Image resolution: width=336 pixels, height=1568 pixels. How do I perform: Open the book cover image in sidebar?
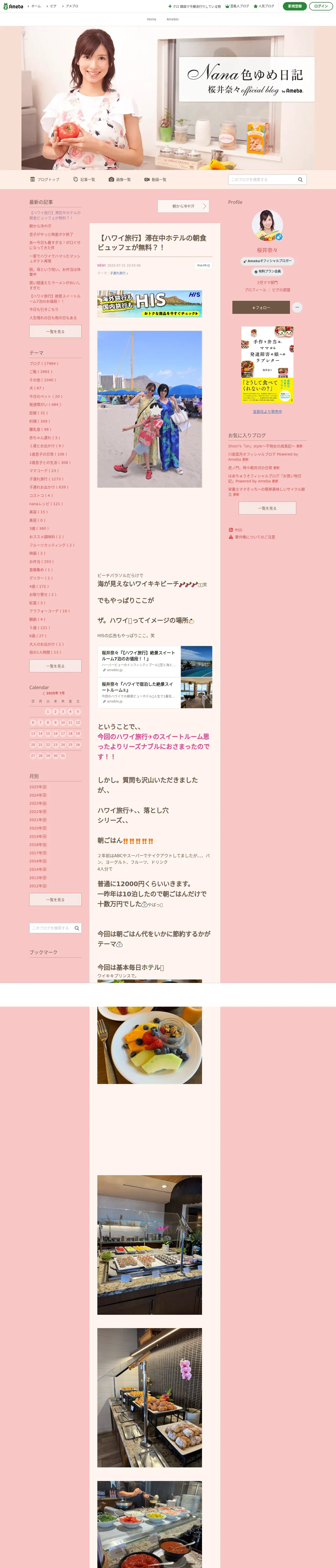[x=267, y=365]
